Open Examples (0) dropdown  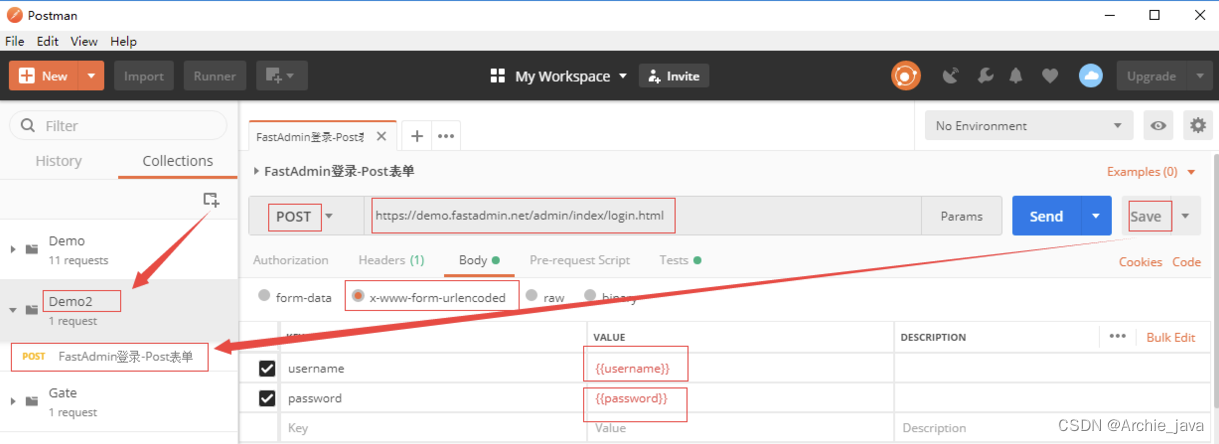point(1152,172)
